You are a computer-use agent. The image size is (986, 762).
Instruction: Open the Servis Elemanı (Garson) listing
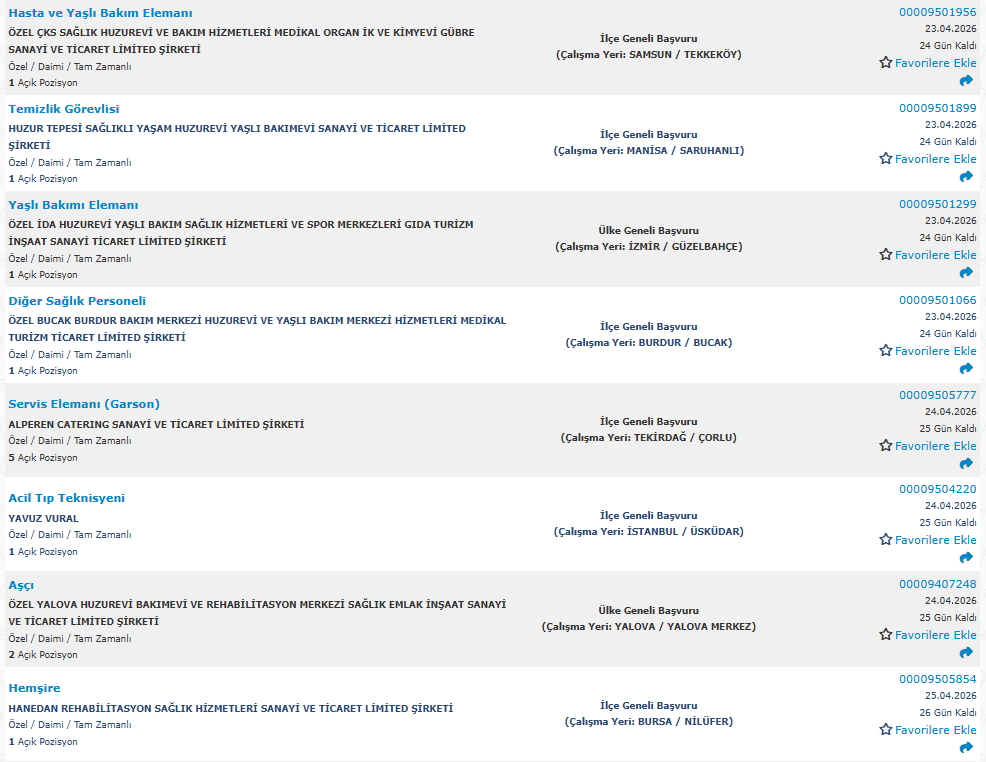[84, 404]
